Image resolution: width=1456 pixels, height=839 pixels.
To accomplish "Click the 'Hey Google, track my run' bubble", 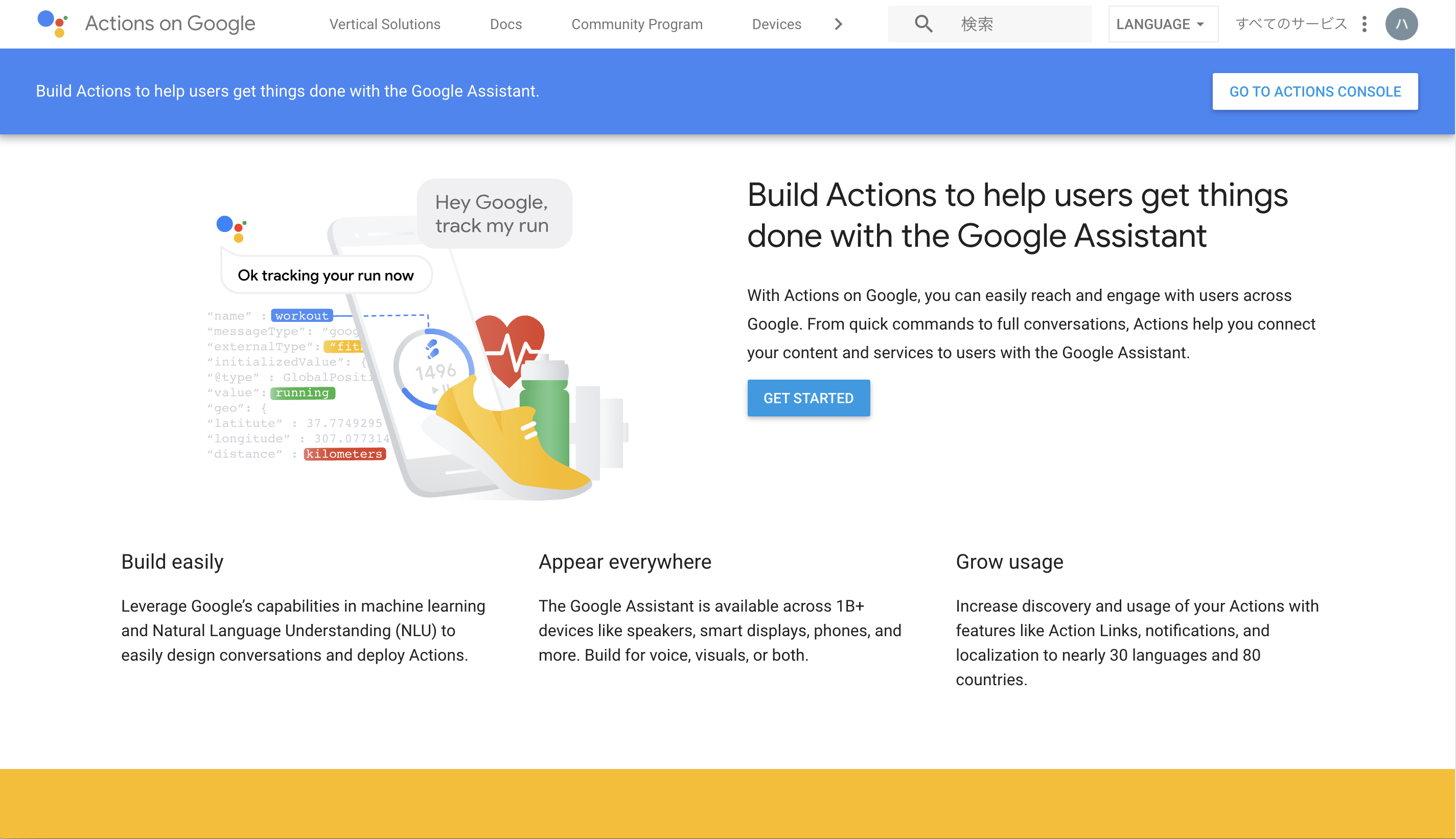I will tap(494, 214).
